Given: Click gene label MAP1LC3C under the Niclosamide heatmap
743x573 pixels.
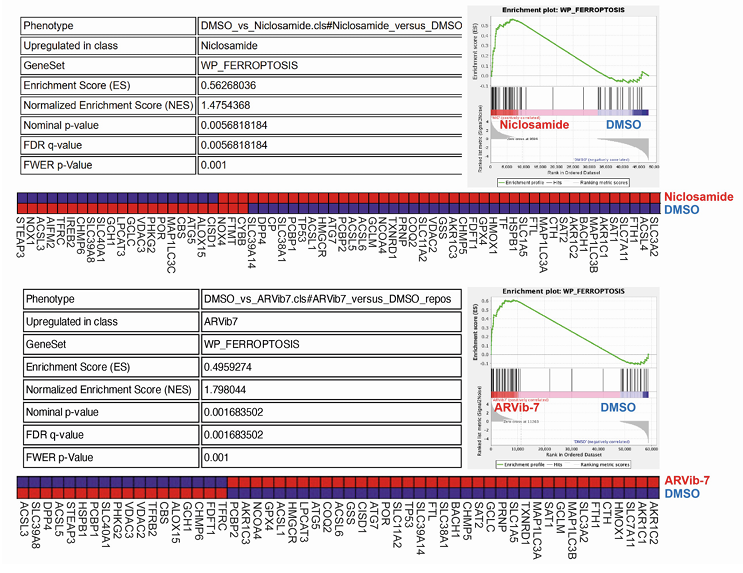Looking at the screenshot, I should [172, 245].
